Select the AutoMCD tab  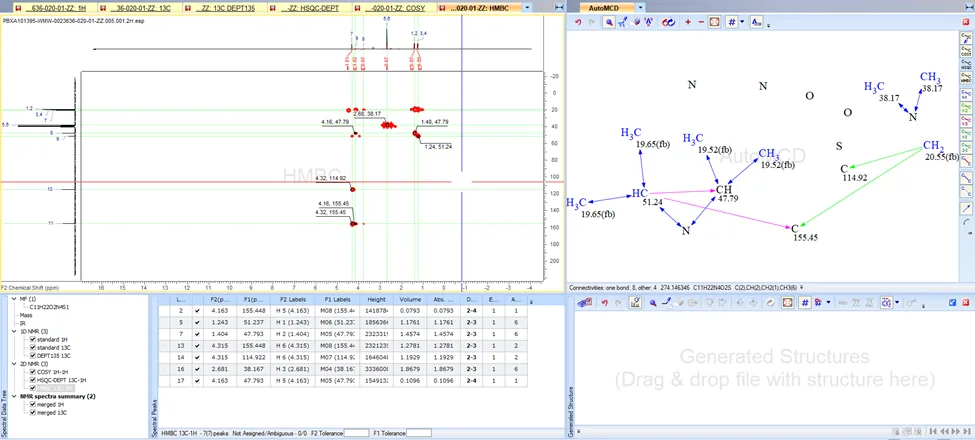606,8
